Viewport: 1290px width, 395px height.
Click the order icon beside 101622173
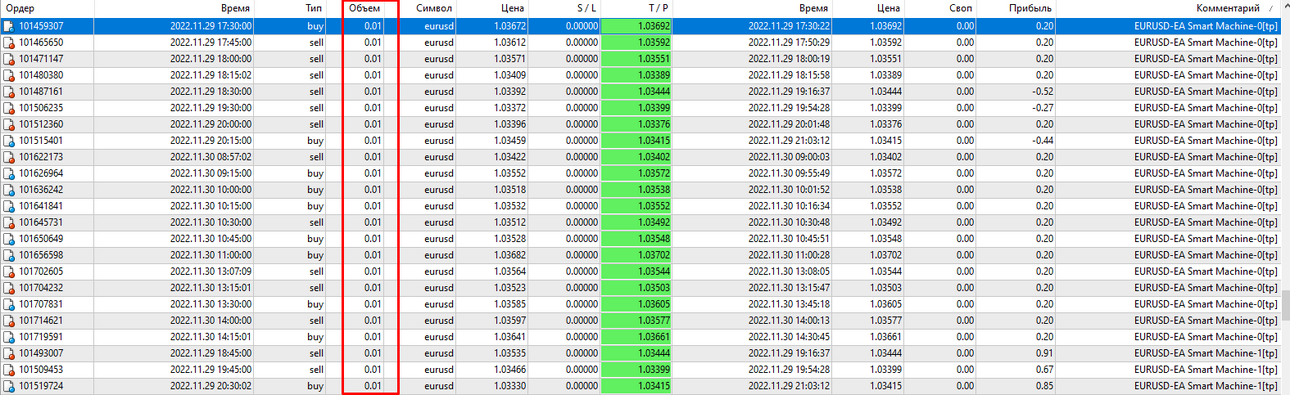[x=9, y=157]
